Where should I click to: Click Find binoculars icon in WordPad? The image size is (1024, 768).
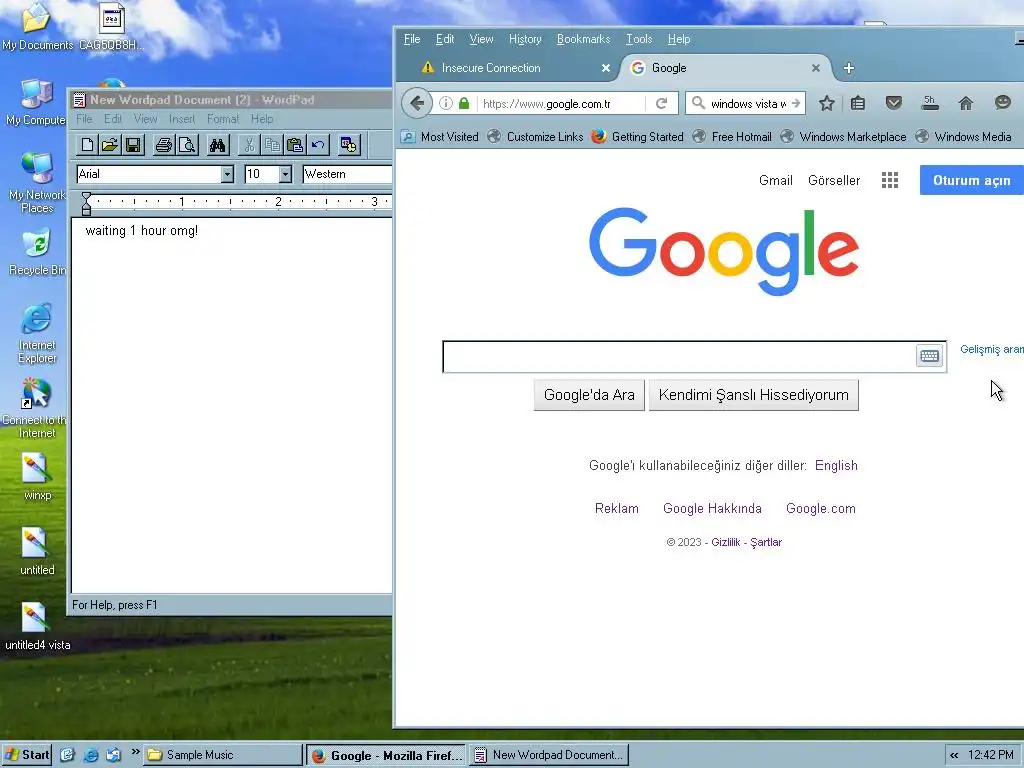click(x=217, y=145)
